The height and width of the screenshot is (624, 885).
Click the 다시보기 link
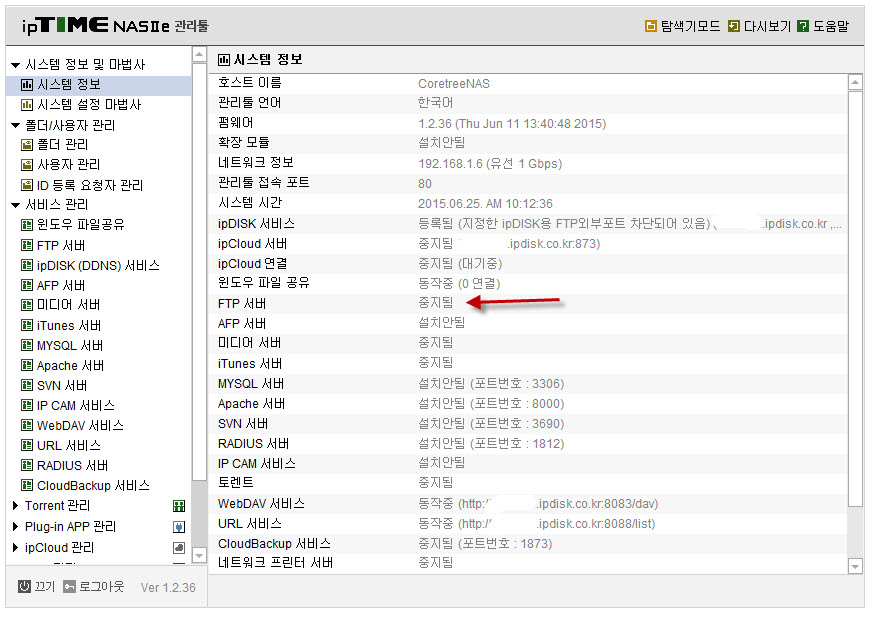[767, 27]
